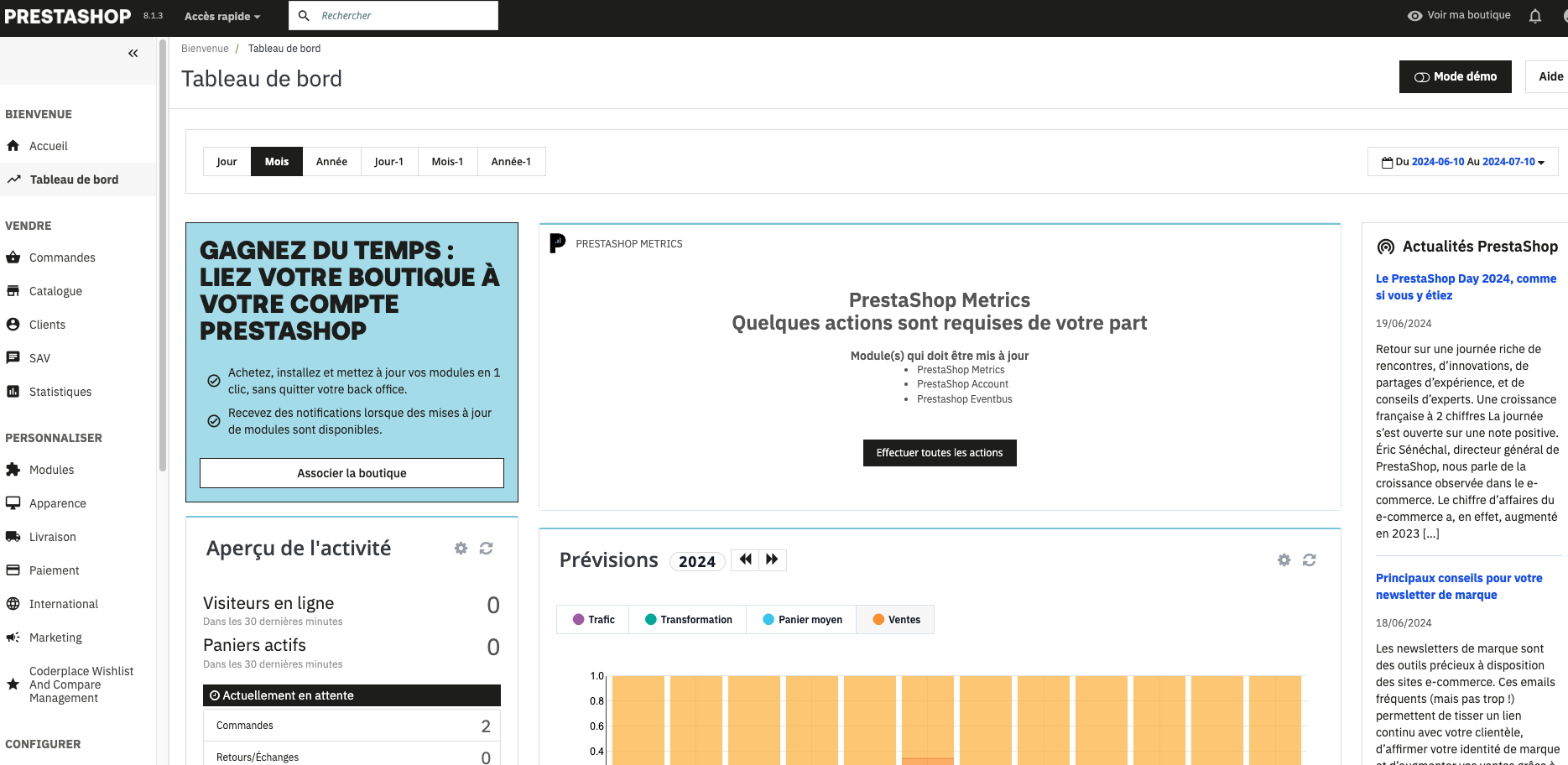This screenshot has width=1568, height=765.
Task: Open Accès rapide dropdown
Action: [x=222, y=16]
